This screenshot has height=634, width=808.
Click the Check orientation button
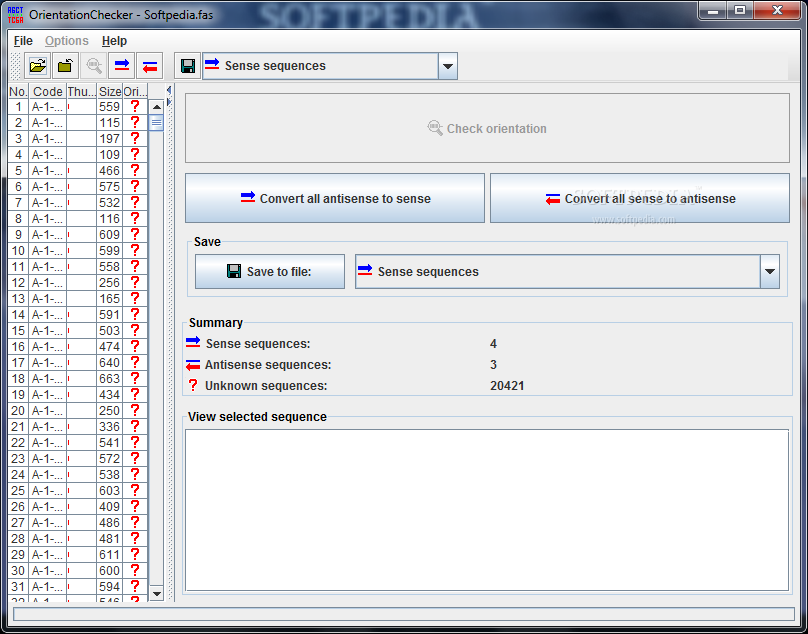click(487, 128)
